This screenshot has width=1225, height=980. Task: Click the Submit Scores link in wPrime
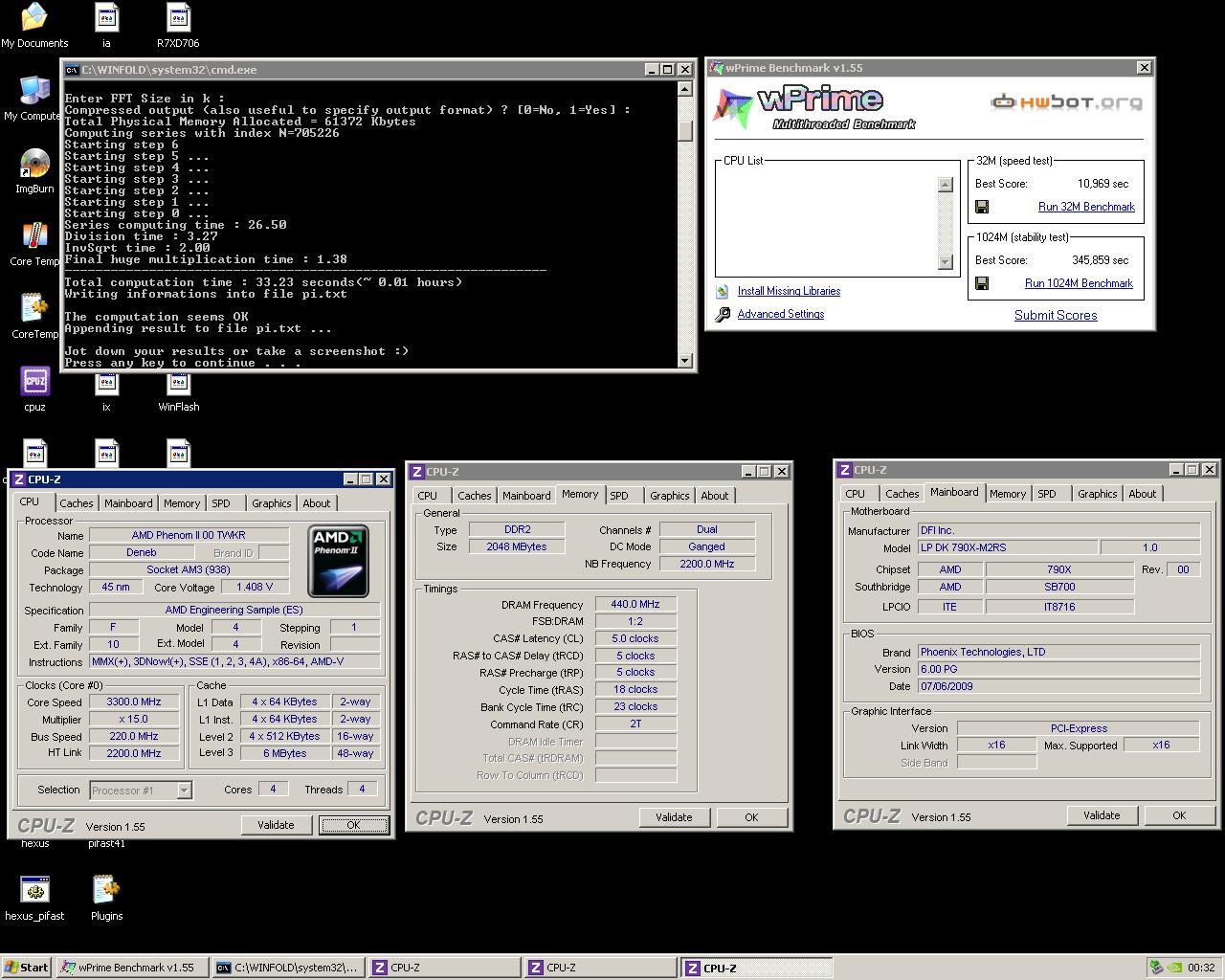tap(1056, 315)
